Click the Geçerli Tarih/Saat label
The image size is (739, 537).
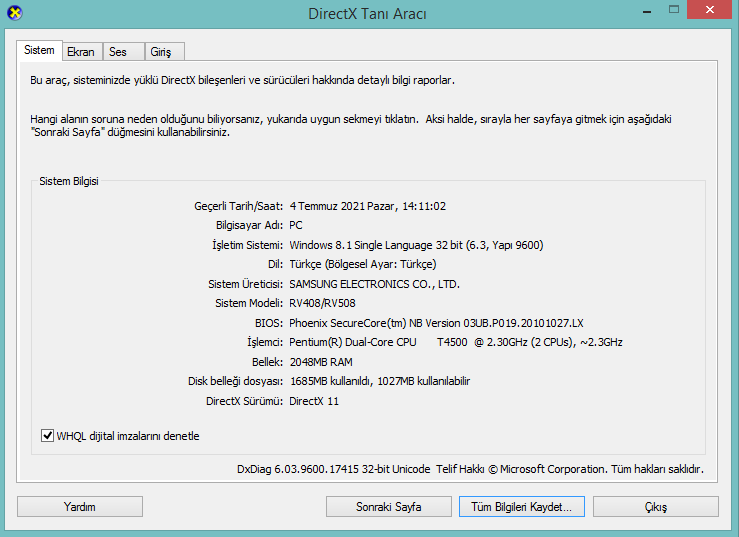pos(238,206)
